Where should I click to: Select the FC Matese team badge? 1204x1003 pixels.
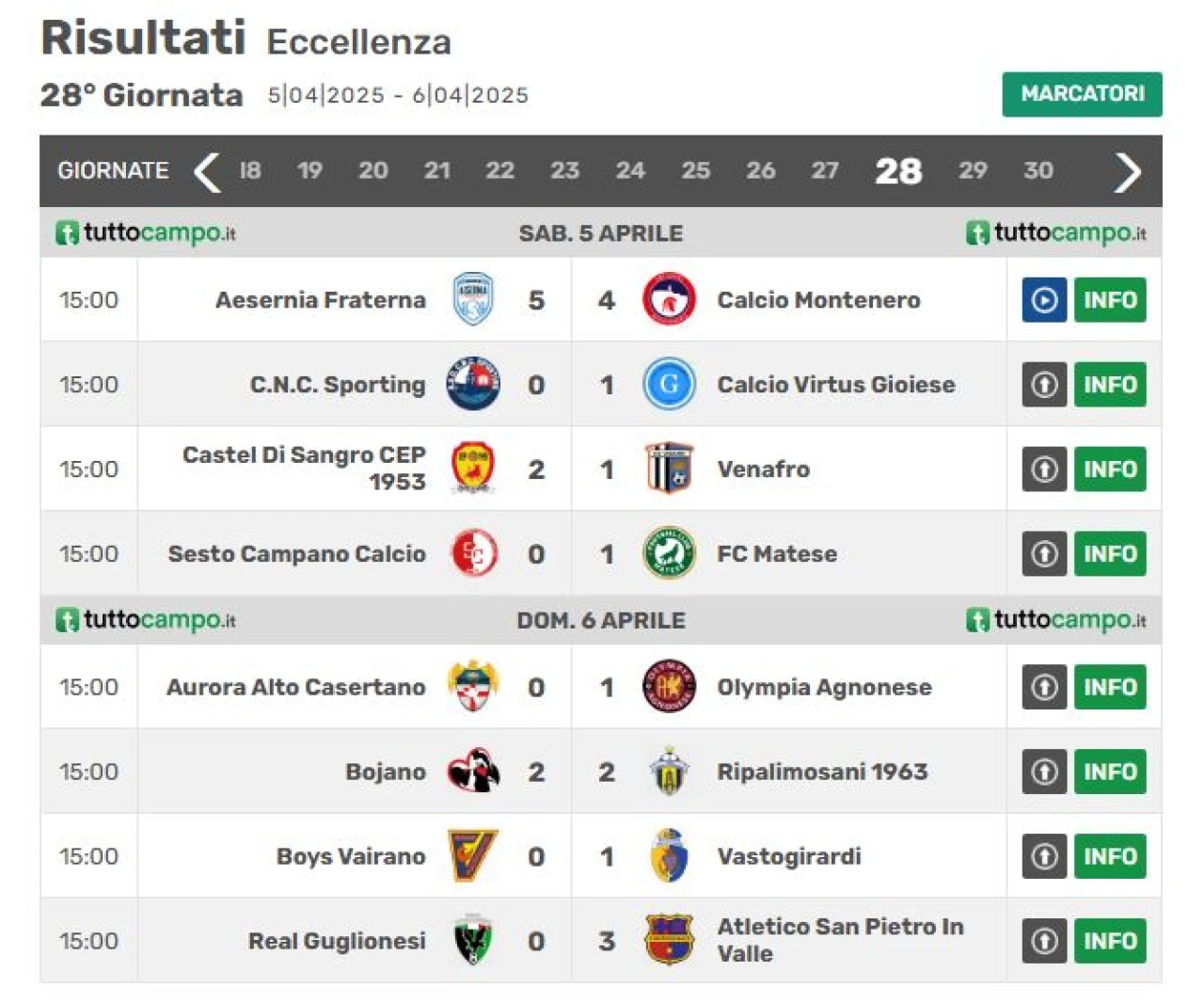[x=669, y=553]
